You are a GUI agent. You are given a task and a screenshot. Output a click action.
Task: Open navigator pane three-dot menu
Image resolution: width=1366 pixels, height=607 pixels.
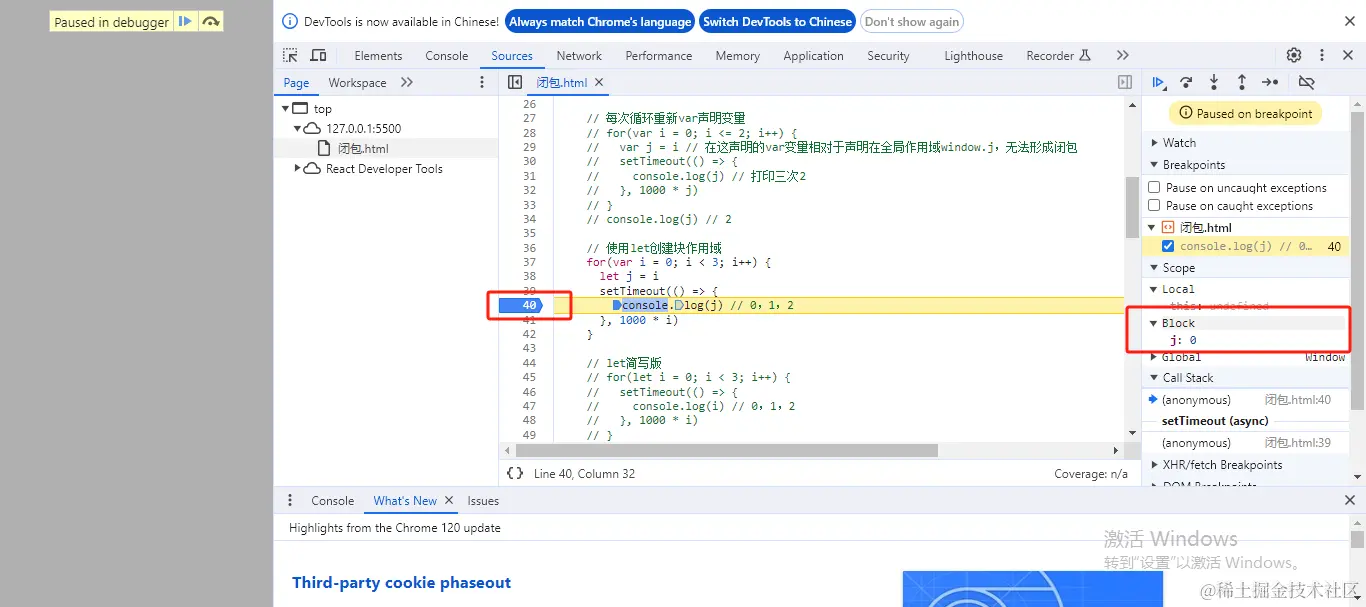pyautogui.click(x=482, y=83)
